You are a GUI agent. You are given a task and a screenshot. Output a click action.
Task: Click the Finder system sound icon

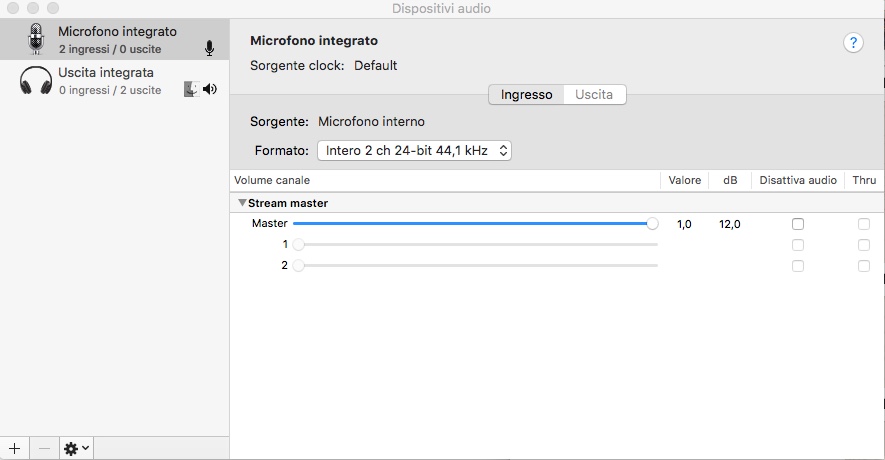pyautogui.click(x=192, y=89)
